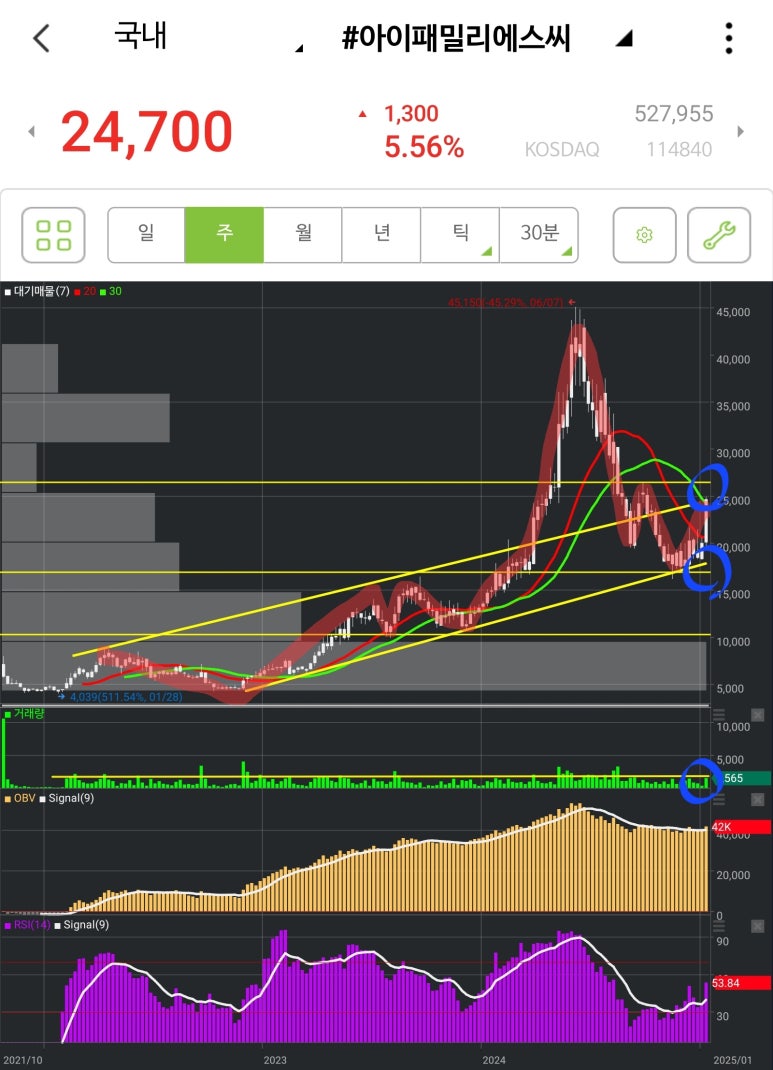The height and width of the screenshot is (1070, 773).
Task: Tap the 2024 date axis label
Action: [x=494, y=1060]
